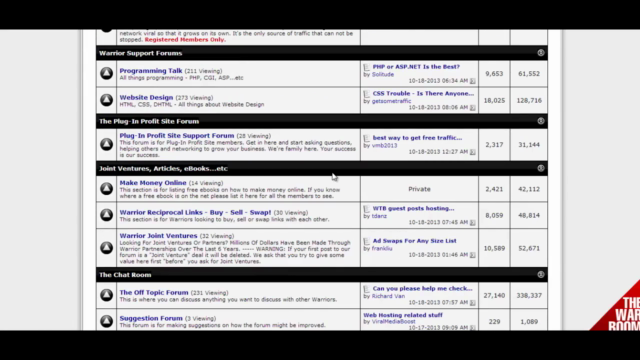Go to last post arrow for Can you please help me check
Screen dimensions: 640x360
coord(473,302)
